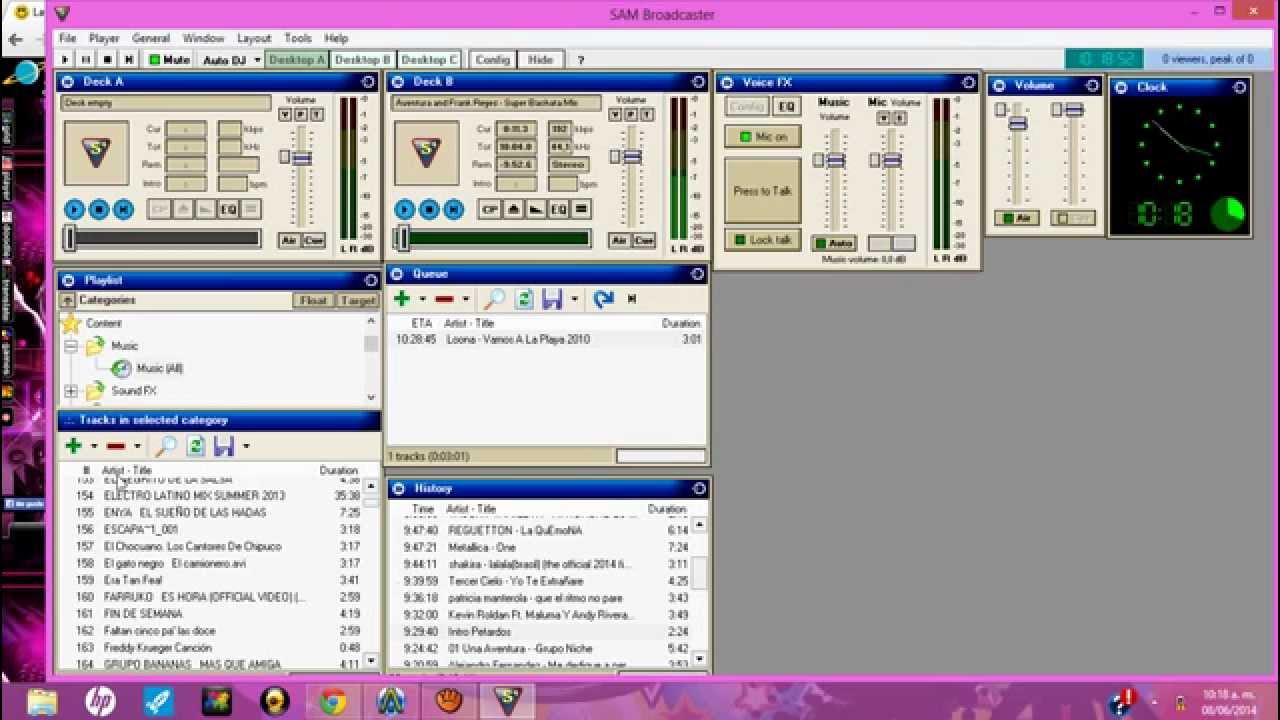Refresh the Tracks in selected category list
1280x720 pixels.
[x=196, y=446]
